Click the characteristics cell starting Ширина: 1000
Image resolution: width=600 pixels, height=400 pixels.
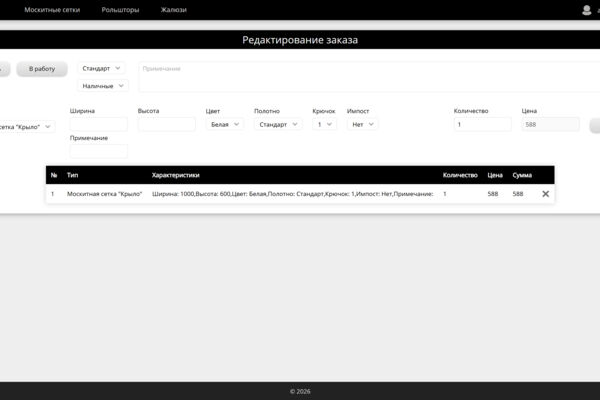[x=293, y=194]
